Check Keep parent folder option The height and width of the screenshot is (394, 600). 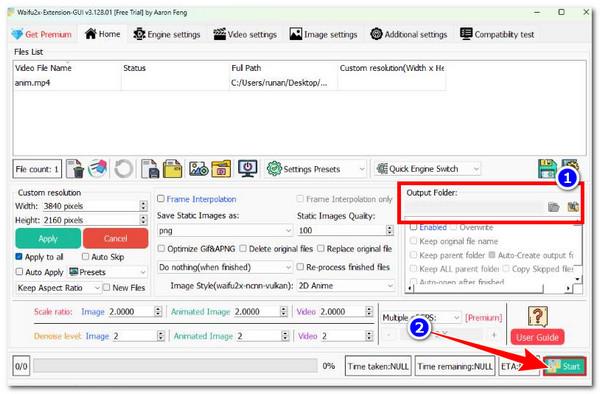coord(413,255)
